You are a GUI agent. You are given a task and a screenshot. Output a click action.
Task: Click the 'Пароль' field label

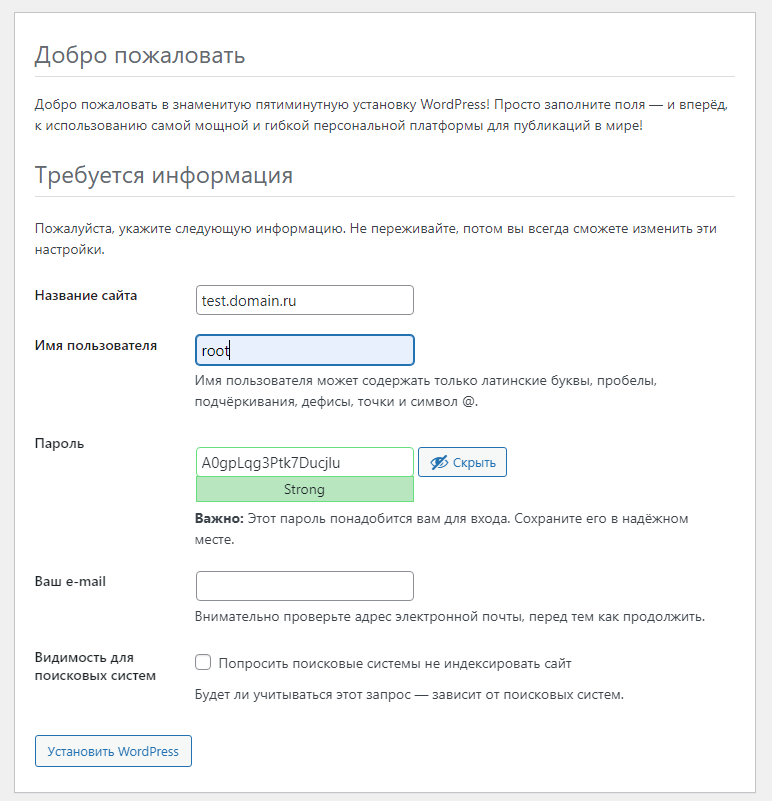click(x=59, y=443)
